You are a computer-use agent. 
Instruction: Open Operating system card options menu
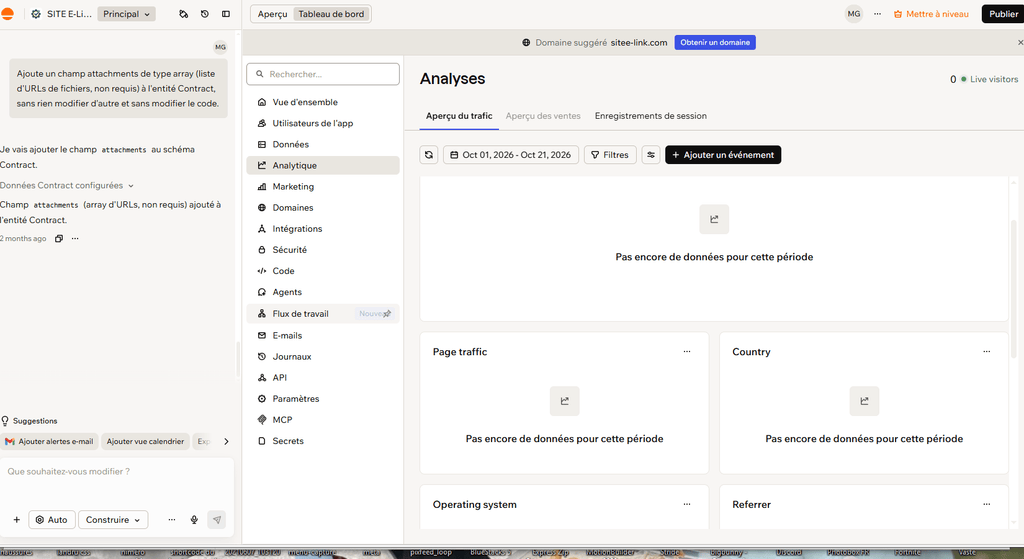(x=687, y=504)
